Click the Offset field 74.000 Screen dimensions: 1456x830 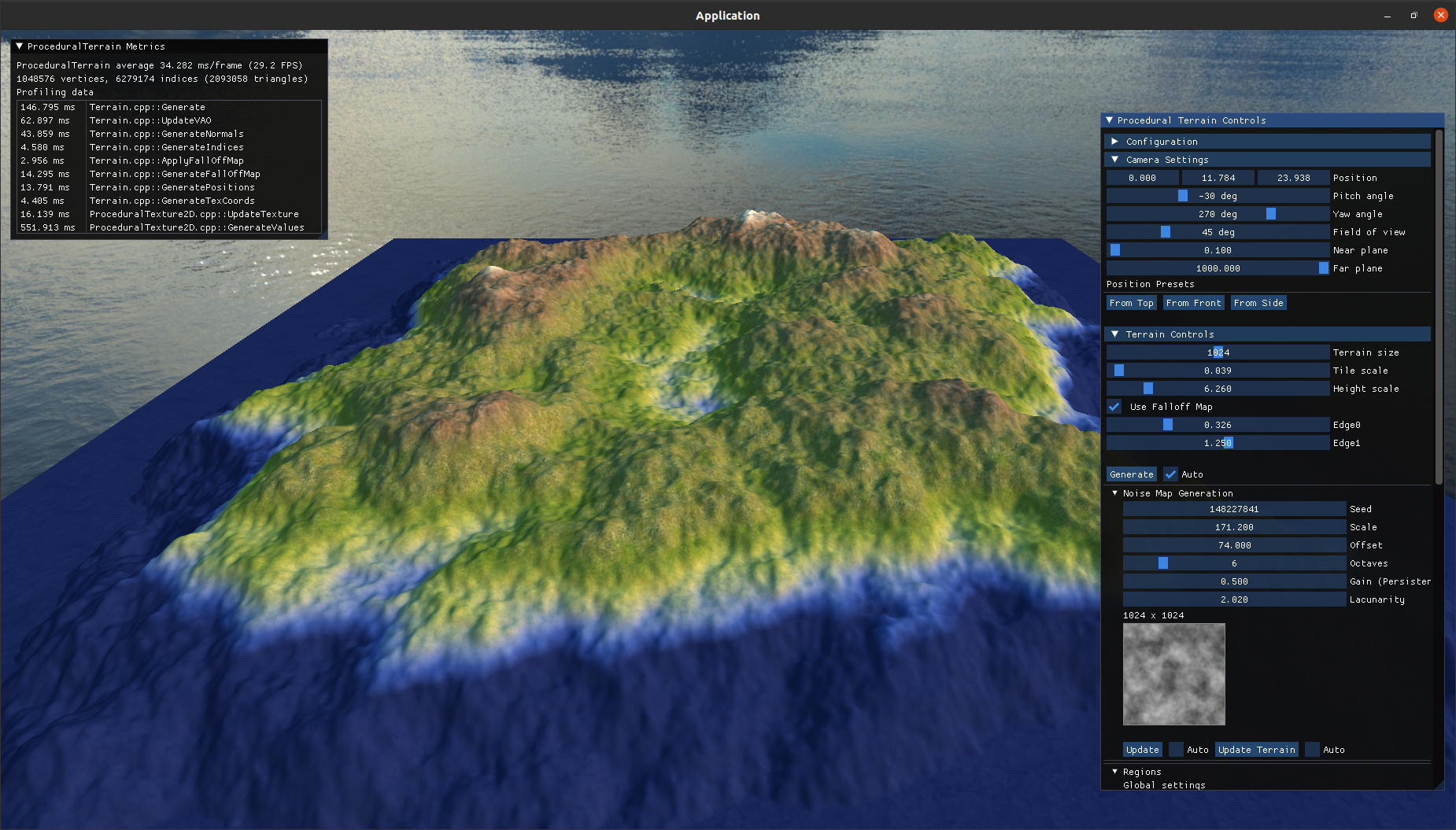click(1234, 545)
